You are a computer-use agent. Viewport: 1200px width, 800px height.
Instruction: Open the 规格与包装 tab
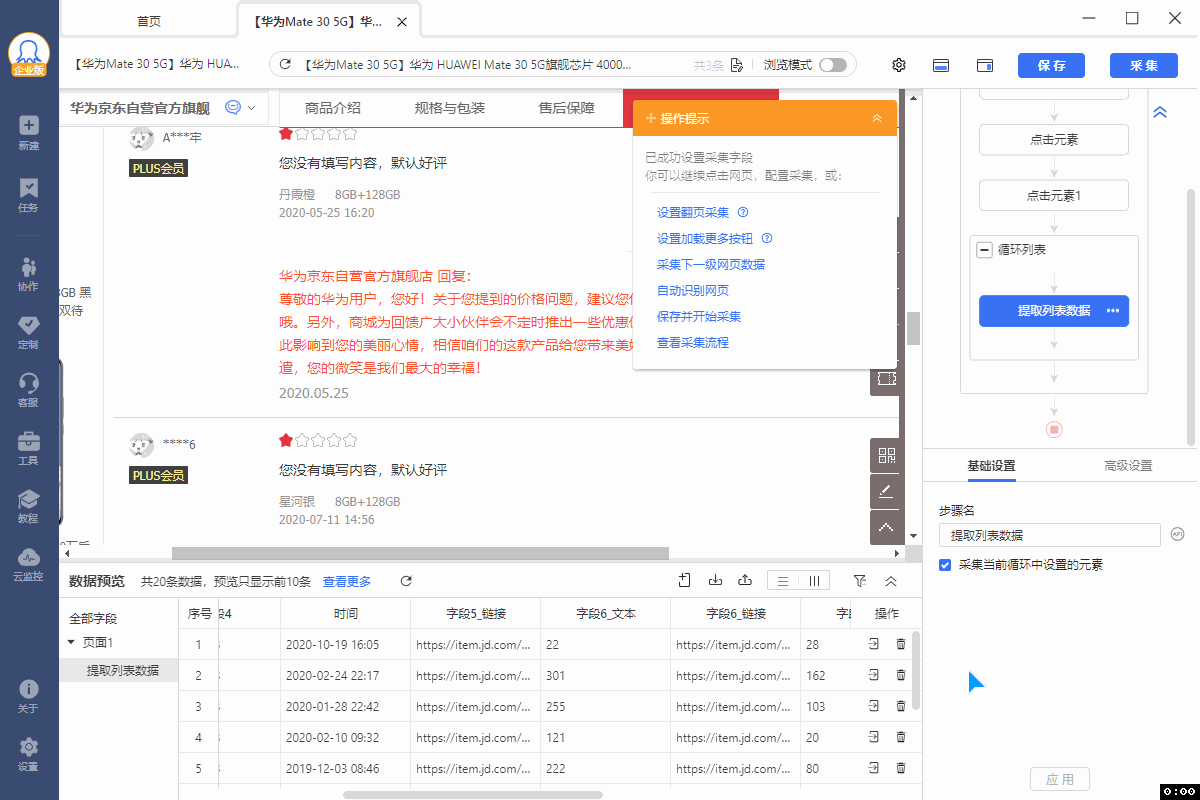[x=450, y=108]
